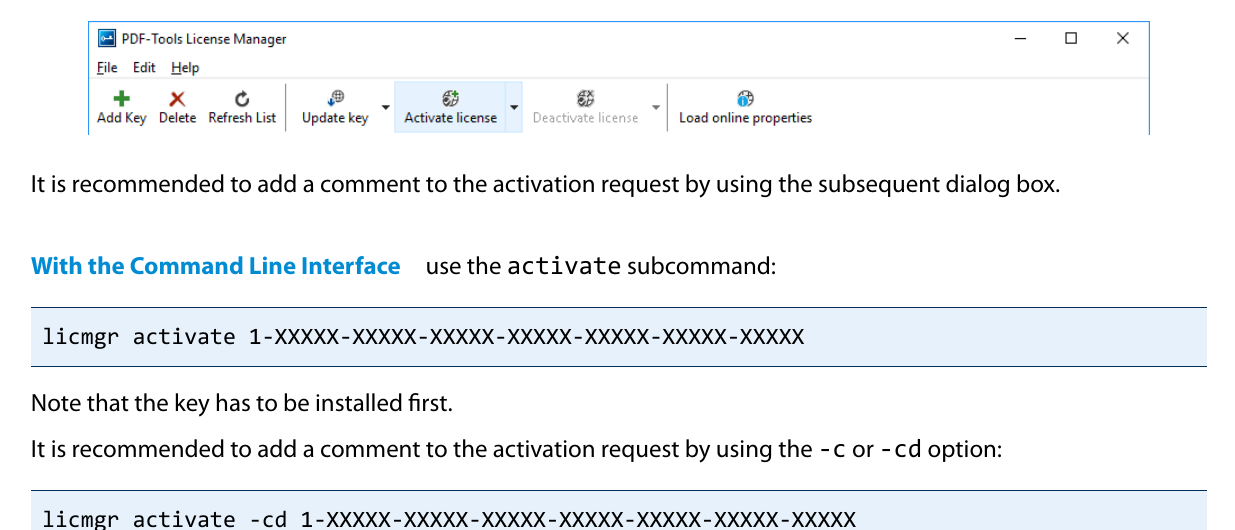Image resolution: width=1235 pixels, height=530 pixels.
Task: Click the PDF-Tools License Manager title bar icon
Action: point(106,39)
